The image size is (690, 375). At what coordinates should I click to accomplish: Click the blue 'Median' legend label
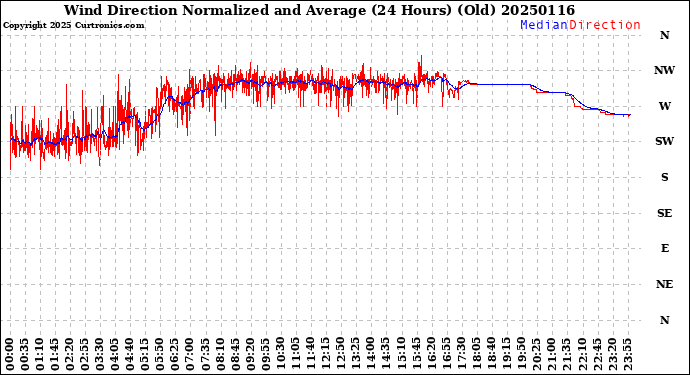[544, 25]
